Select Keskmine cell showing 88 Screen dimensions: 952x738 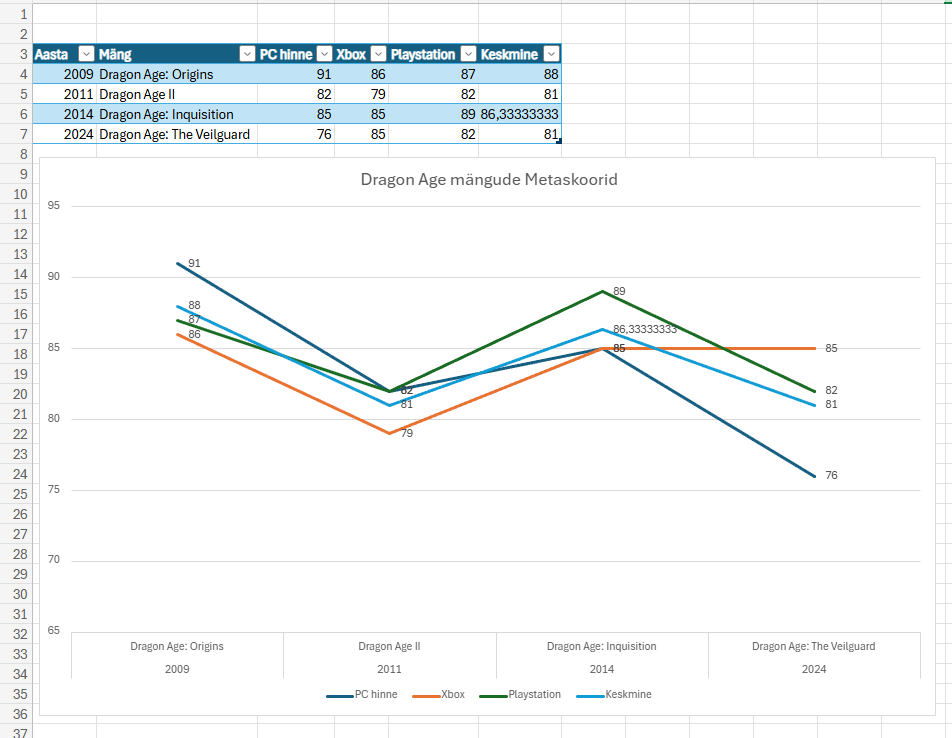(520, 74)
